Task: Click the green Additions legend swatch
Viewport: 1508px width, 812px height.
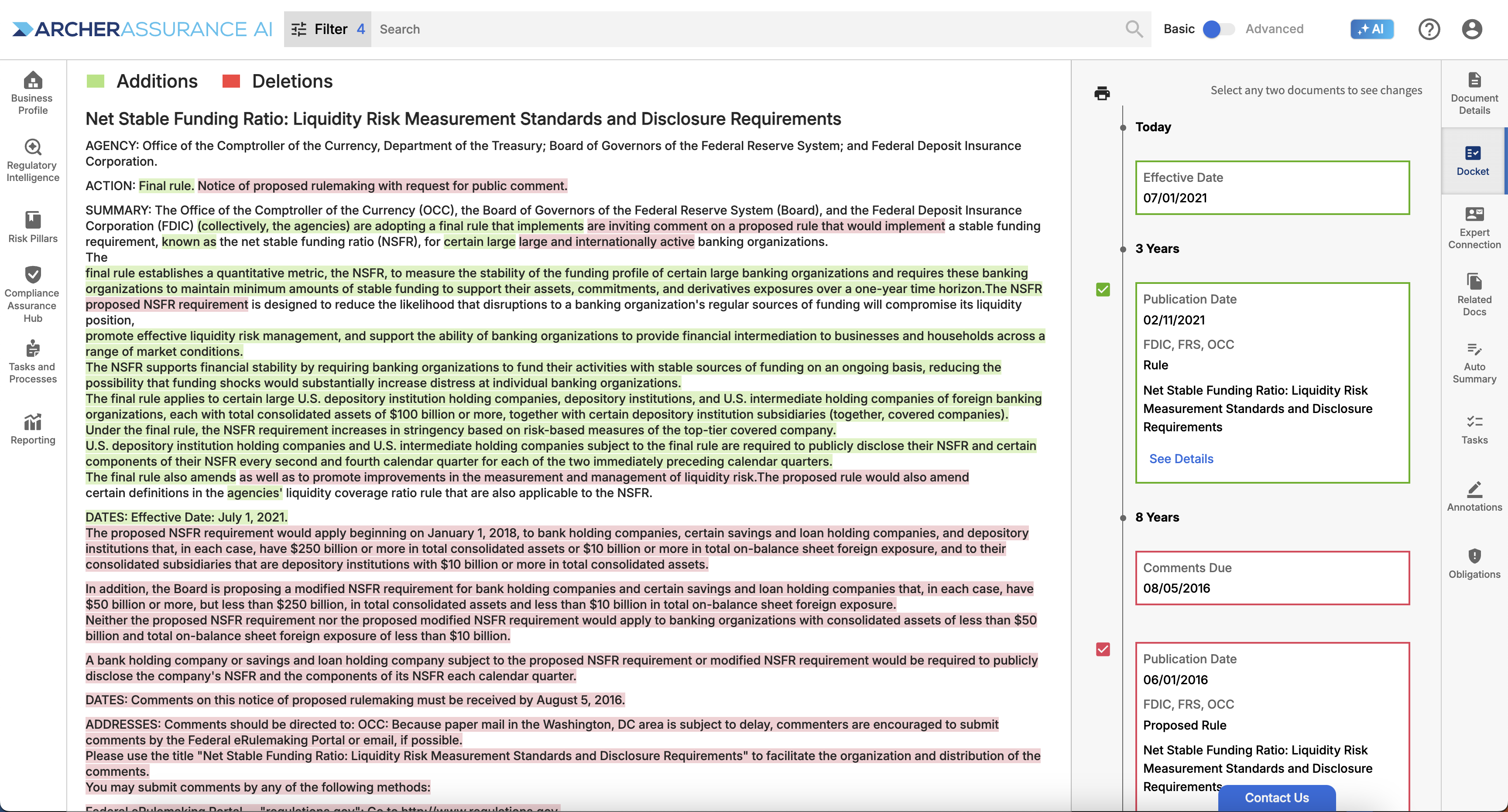Action: click(95, 81)
